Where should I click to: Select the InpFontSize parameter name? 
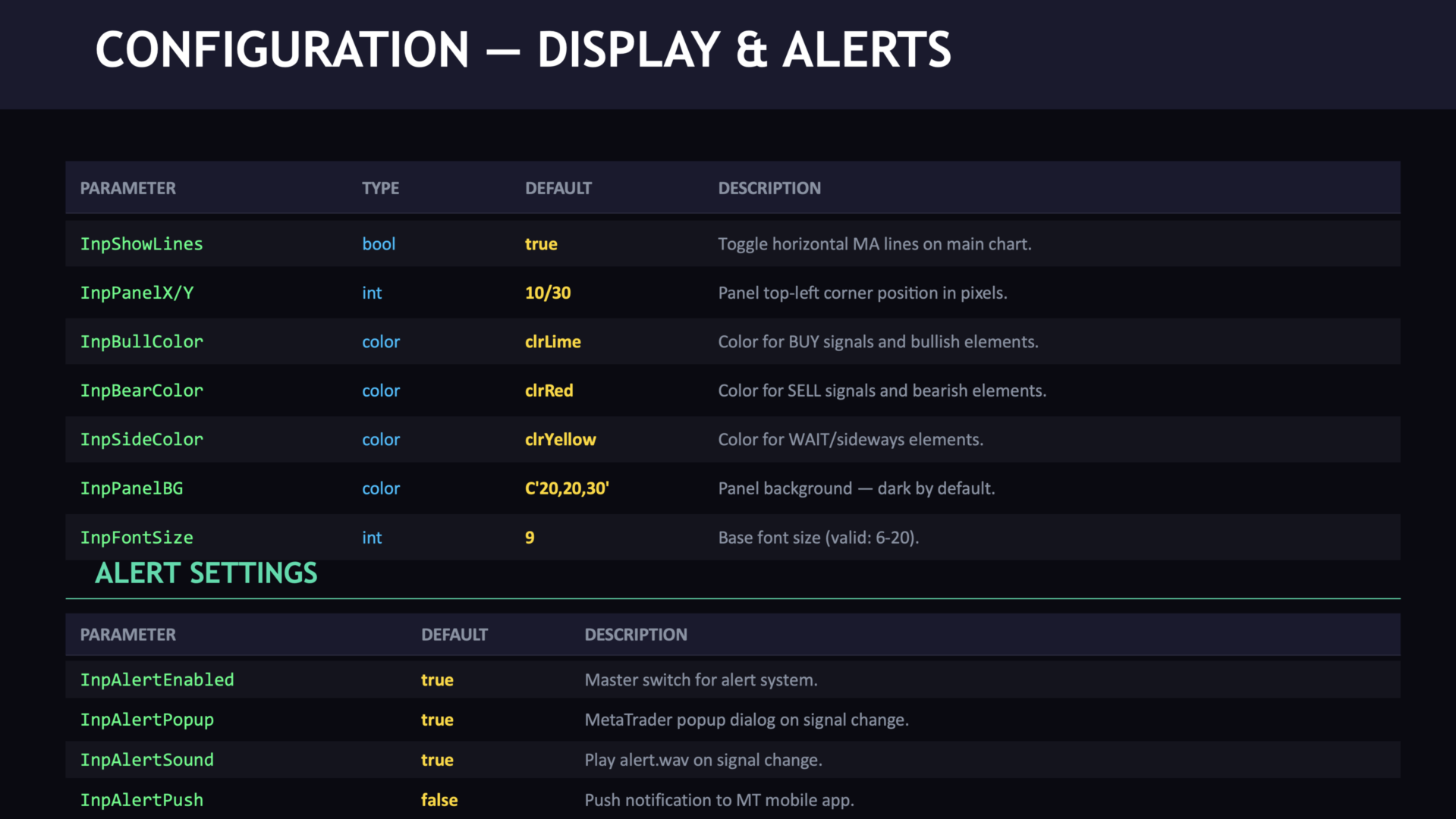[137, 538]
